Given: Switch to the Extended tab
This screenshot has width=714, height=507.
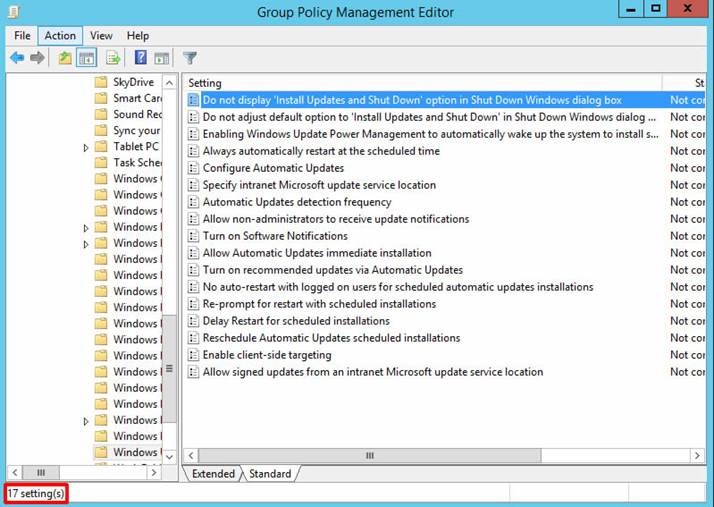Looking at the screenshot, I should coord(213,474).
